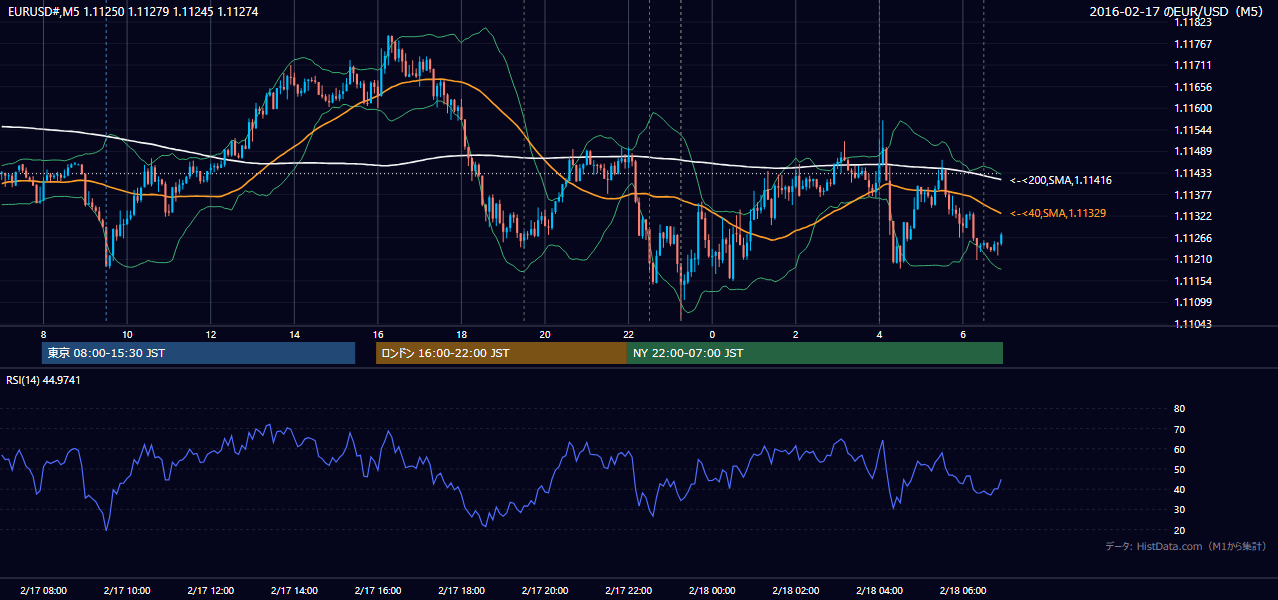
Task: Click price axis value 1.11656
Action: (x=1193, y=87)
